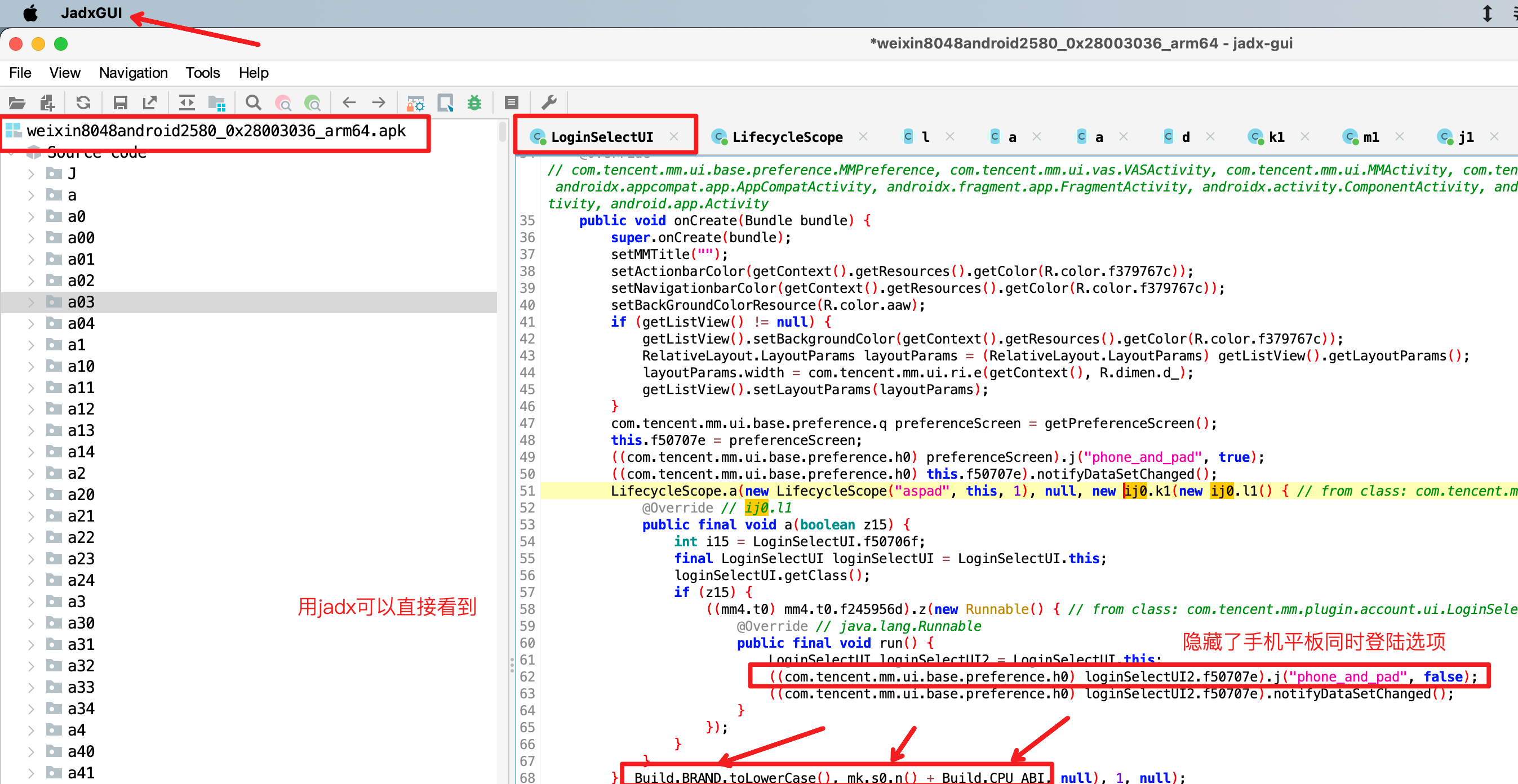
Task: Click the a10 folder icon
Action: [54, 367]
